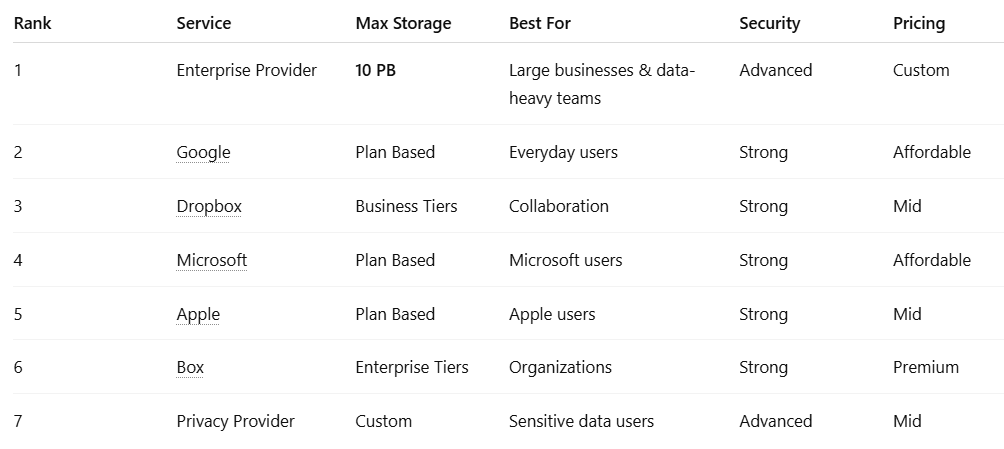Screen dimensions: 1004x449
Task: Open the Dropbox link
Action: click(x=209, y=207)
